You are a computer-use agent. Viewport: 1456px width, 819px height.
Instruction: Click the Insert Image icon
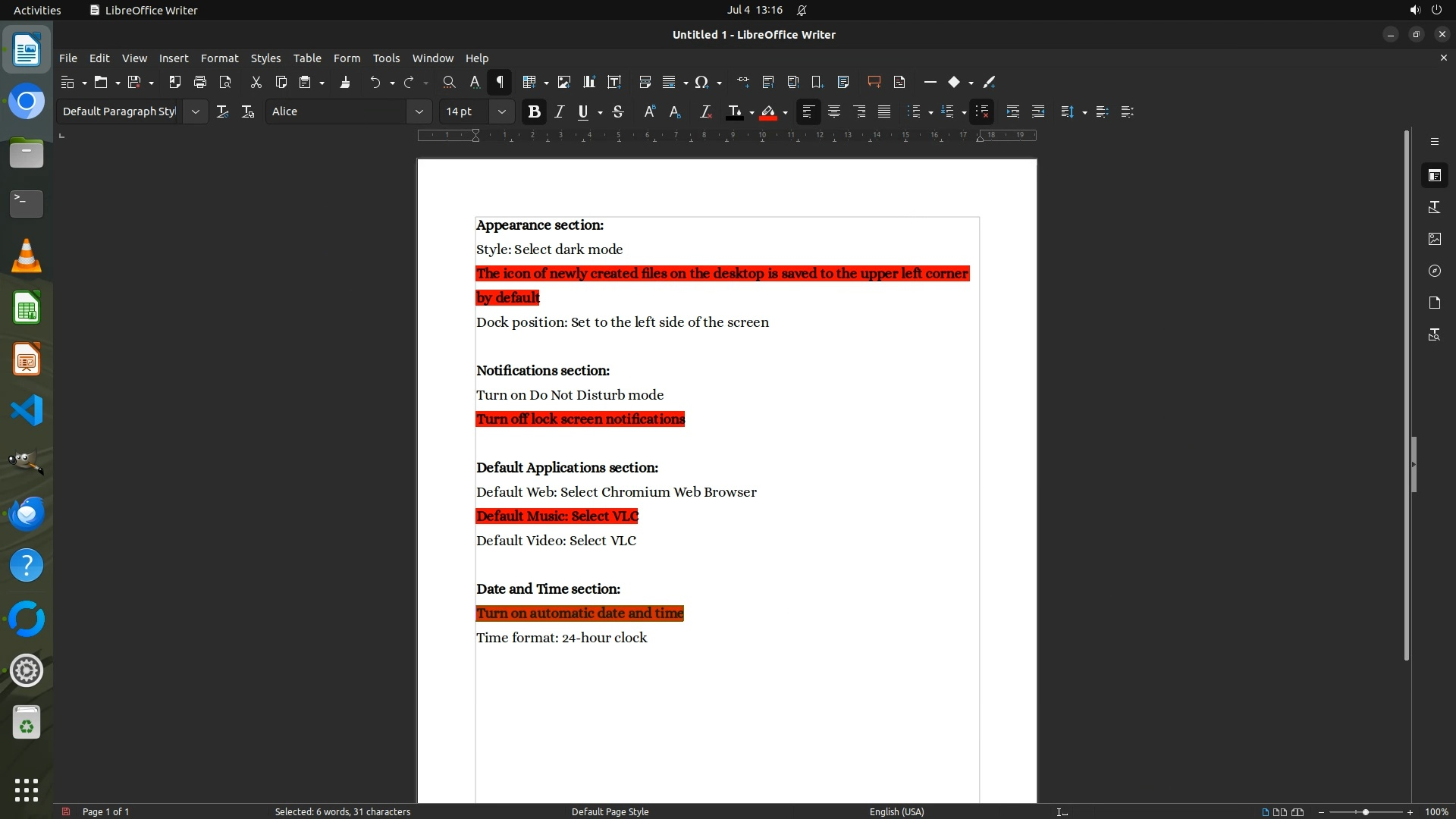click(563, 82)
